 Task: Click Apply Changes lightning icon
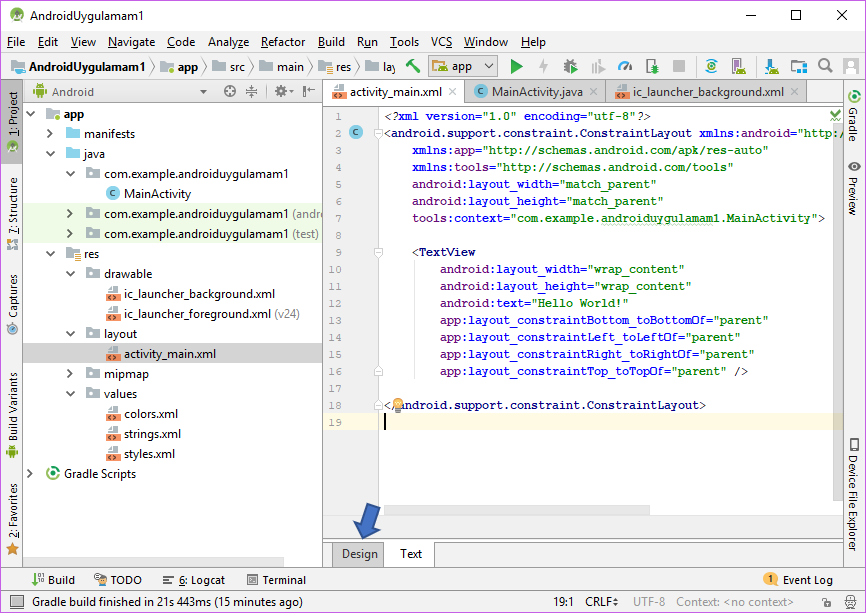pyautogui.click(x=543, y=67)
